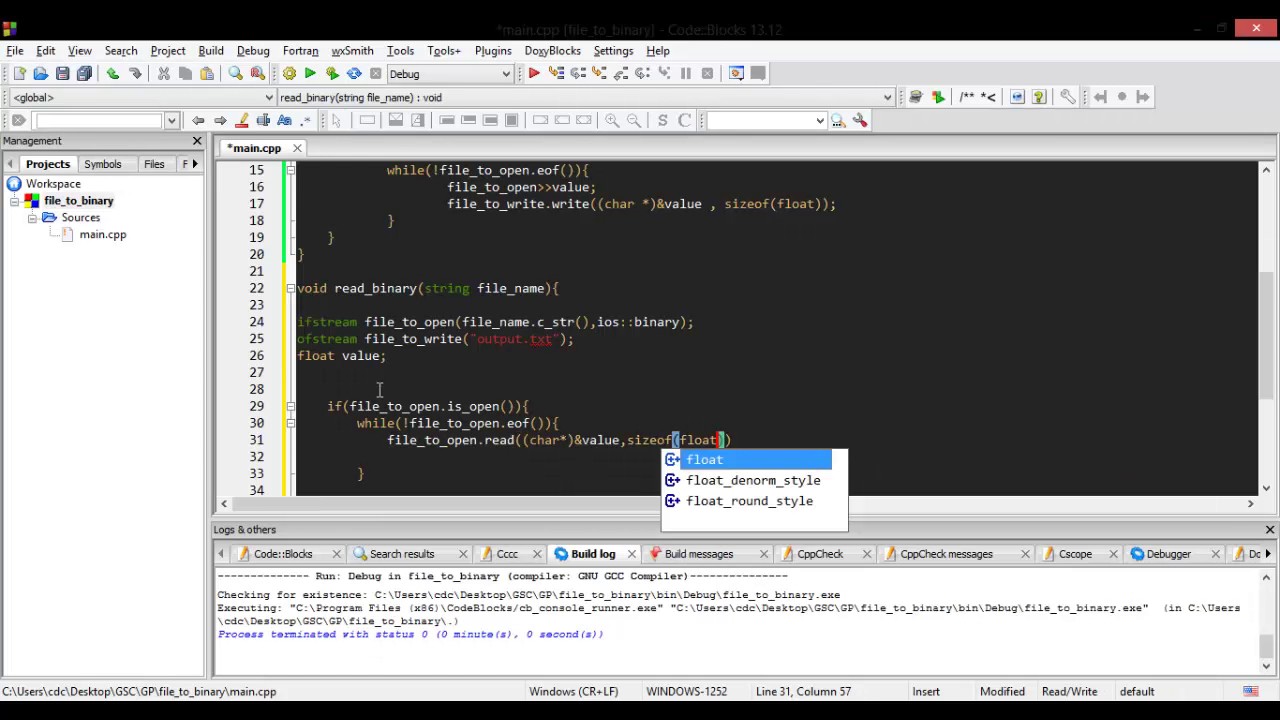
Task: Toggle selected text search icon
Action: tap(263, 121)
